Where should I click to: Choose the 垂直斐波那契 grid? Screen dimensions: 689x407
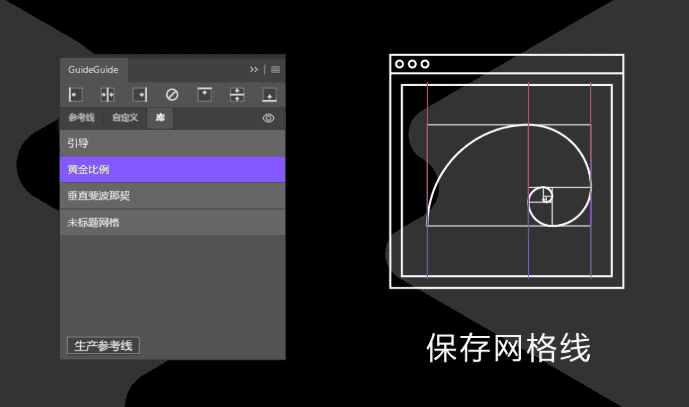173,196
